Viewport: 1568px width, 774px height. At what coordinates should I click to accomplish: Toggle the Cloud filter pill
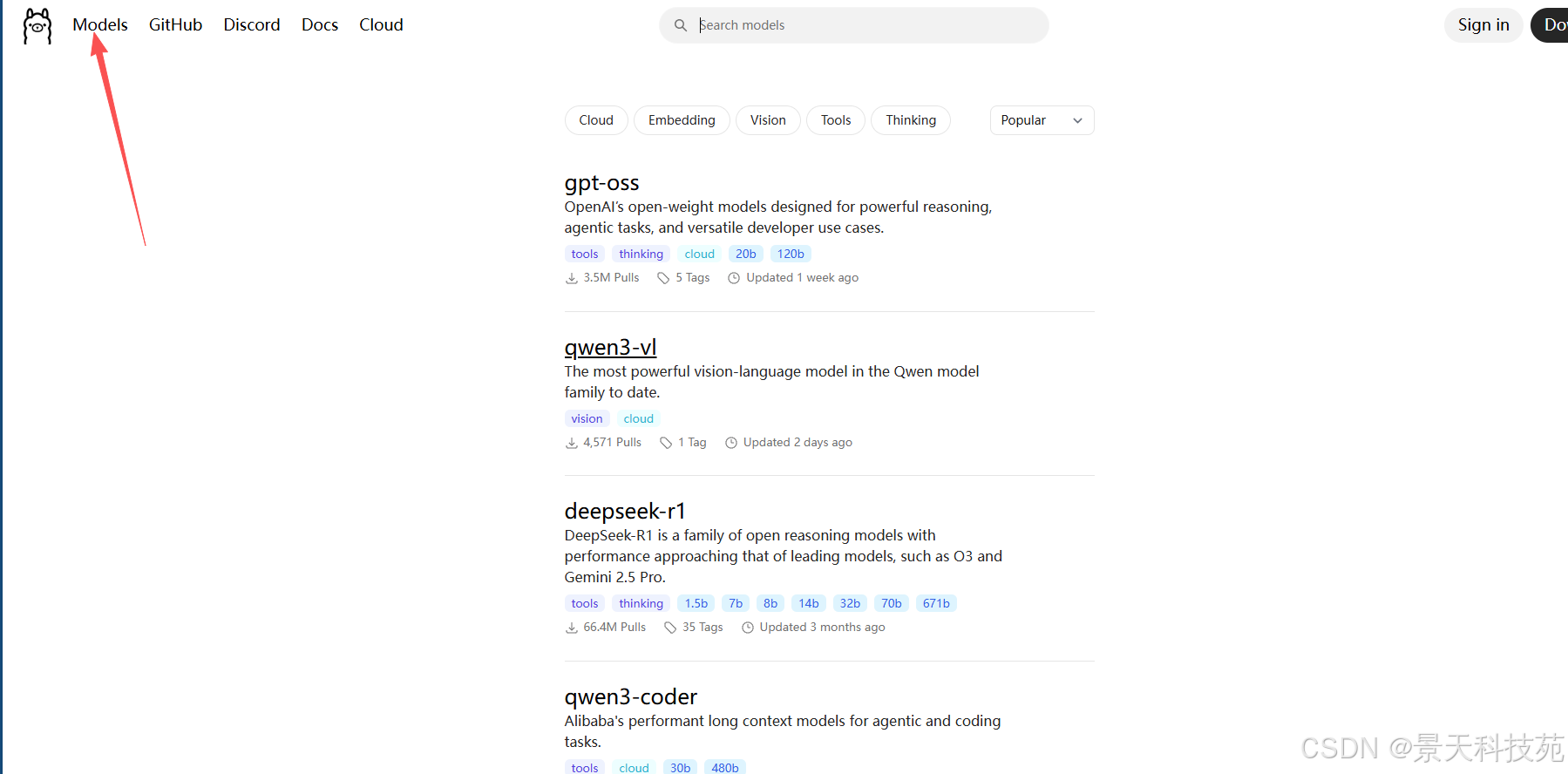coord(596,120)
